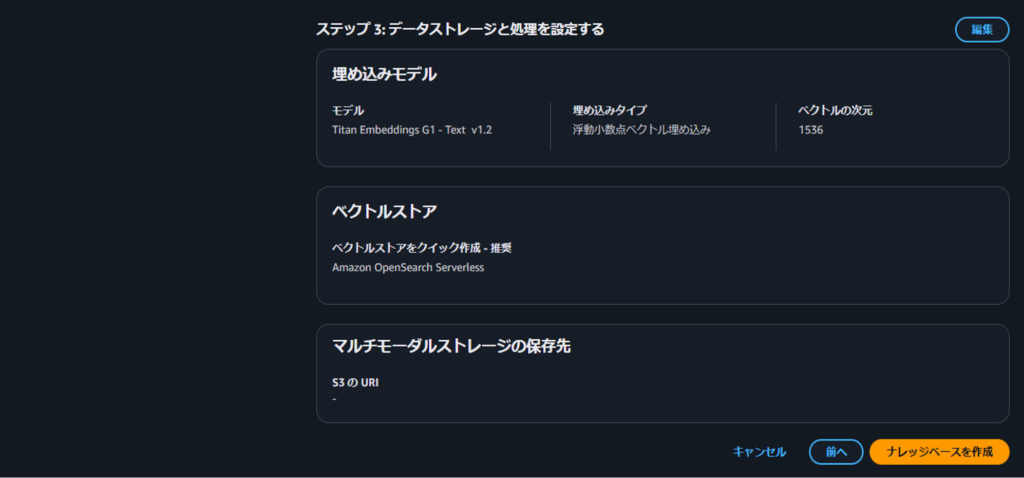Click the キャンセル link

point(759,452)
